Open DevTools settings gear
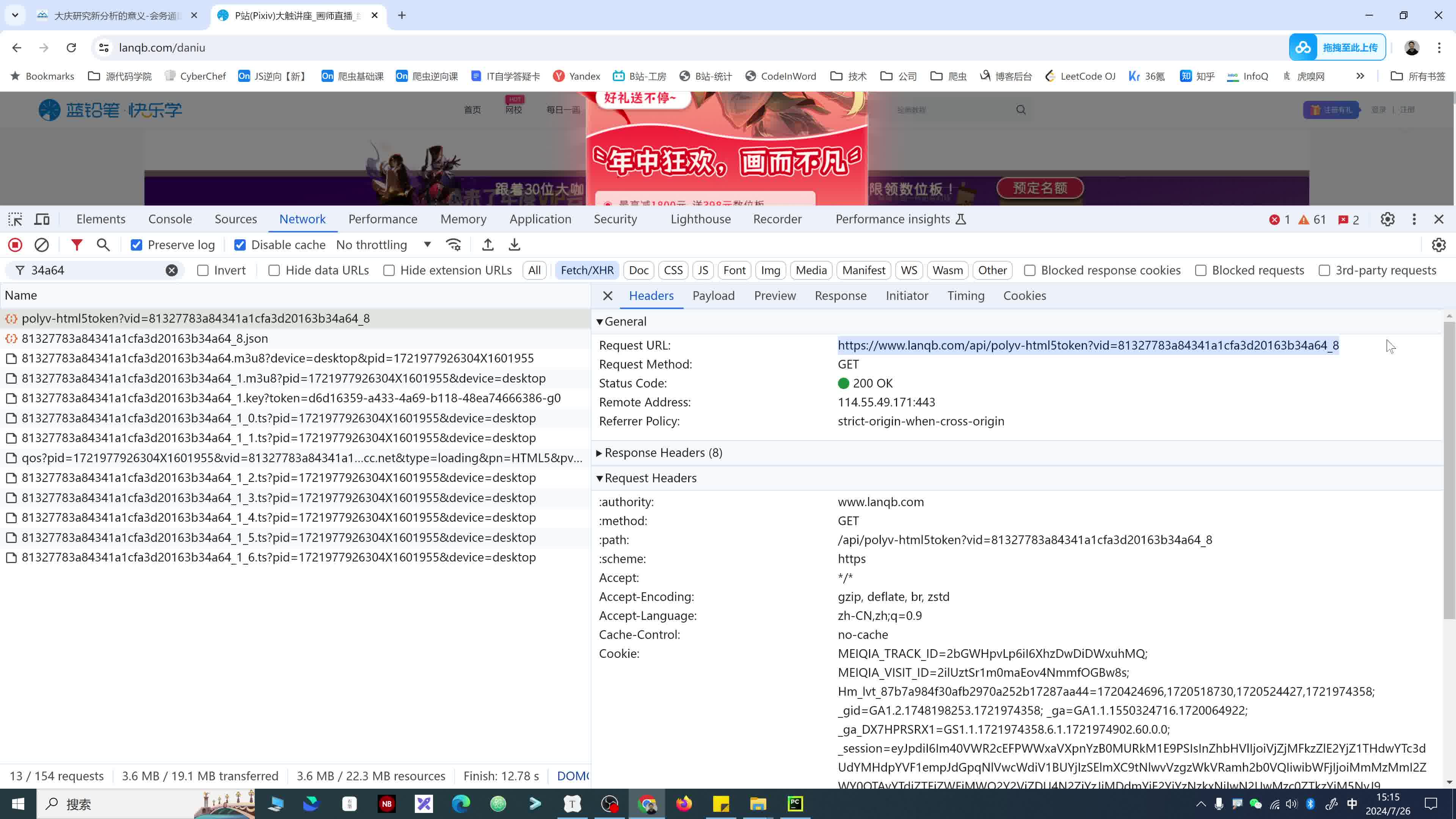The width and height of the screenshot is (1456, 819). click(1388, 219)
